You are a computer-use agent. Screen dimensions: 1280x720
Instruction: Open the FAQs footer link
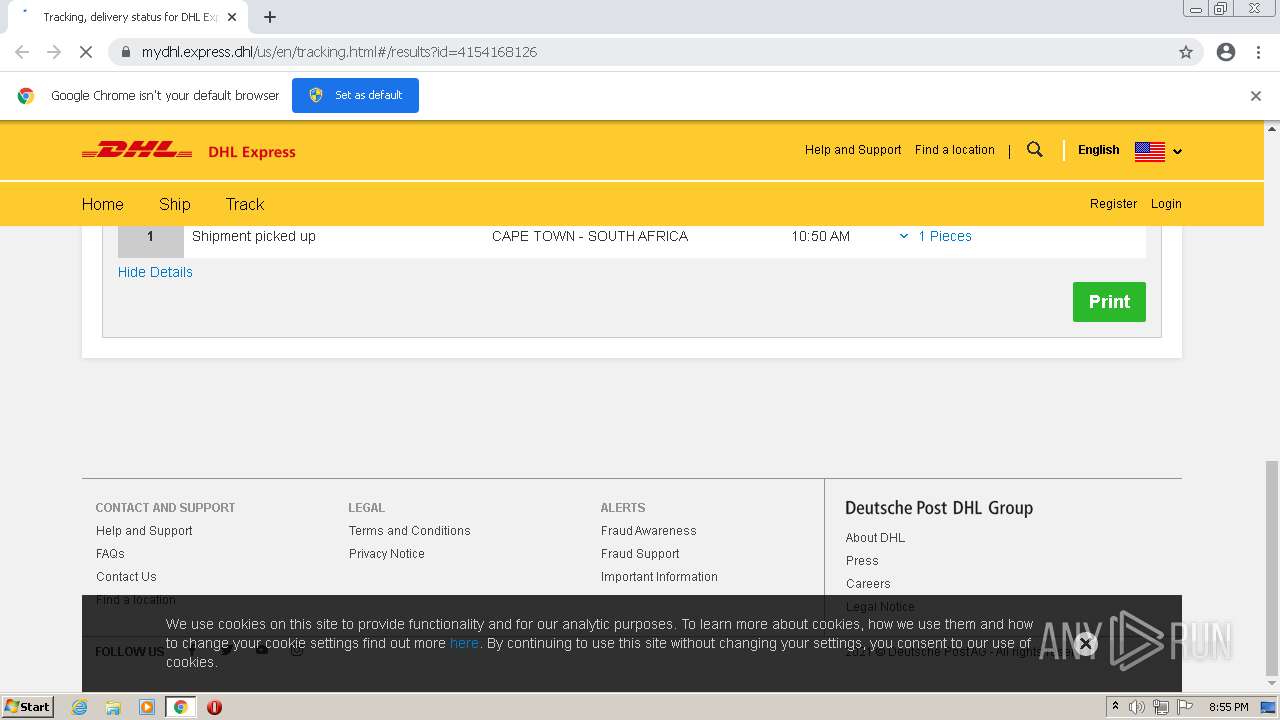tap(110, 554)
